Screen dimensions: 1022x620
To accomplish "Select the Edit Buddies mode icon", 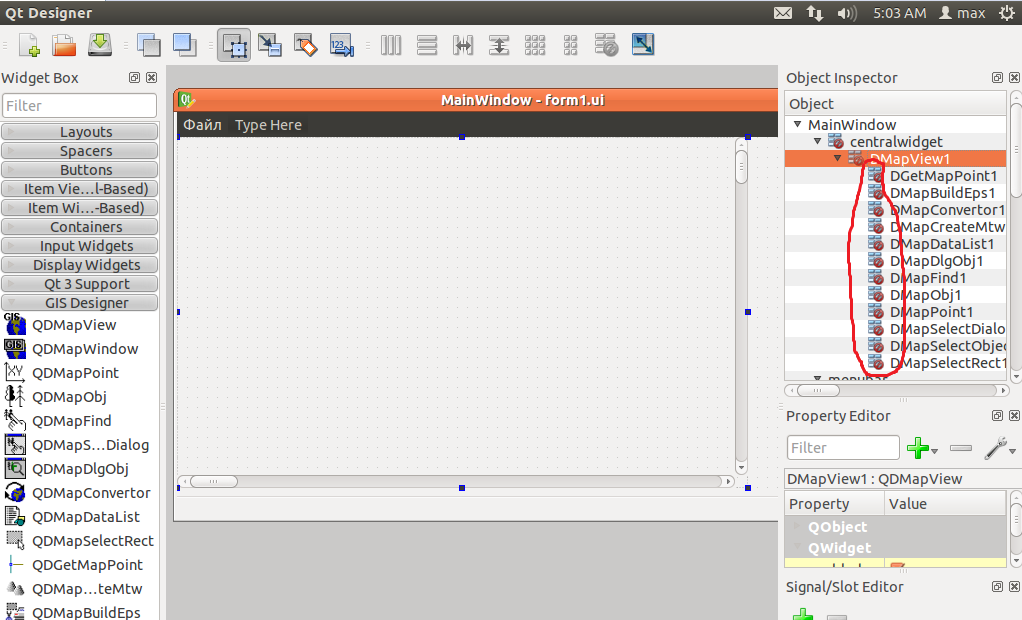I will point(306,45).
